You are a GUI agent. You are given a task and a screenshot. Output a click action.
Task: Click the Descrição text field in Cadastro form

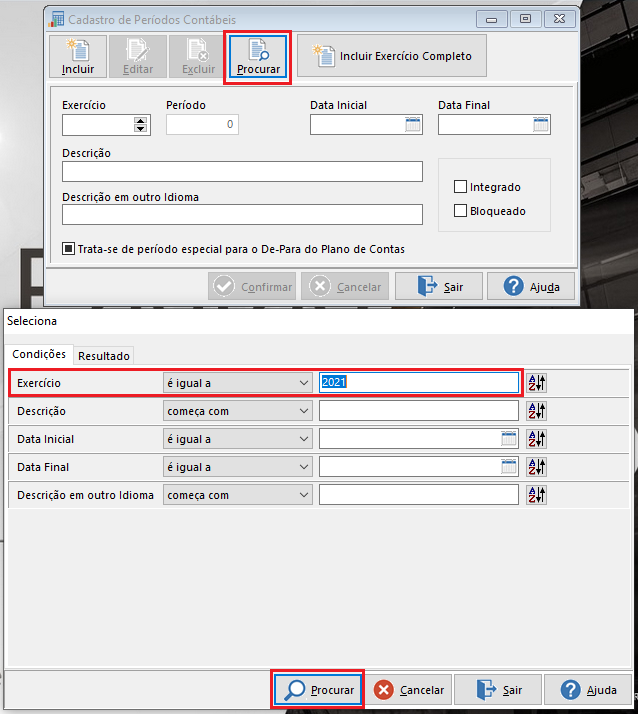(x=242, y=172)
